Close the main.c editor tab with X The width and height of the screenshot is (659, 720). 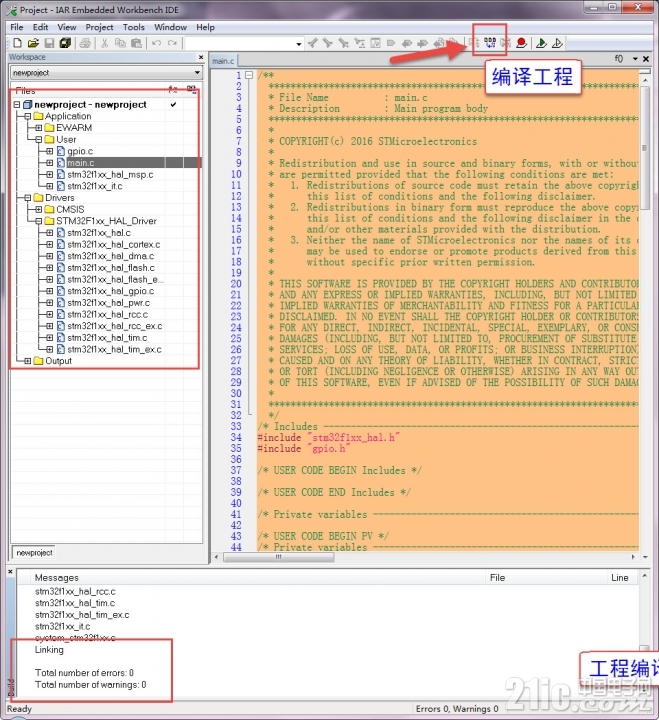[646, 59]
